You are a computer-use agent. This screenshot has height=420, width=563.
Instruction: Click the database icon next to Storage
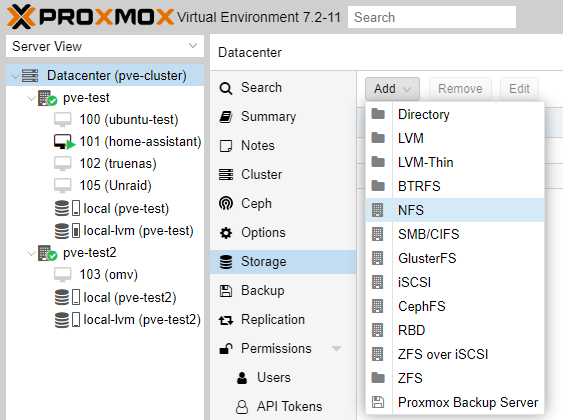click(x=226, y=262)
